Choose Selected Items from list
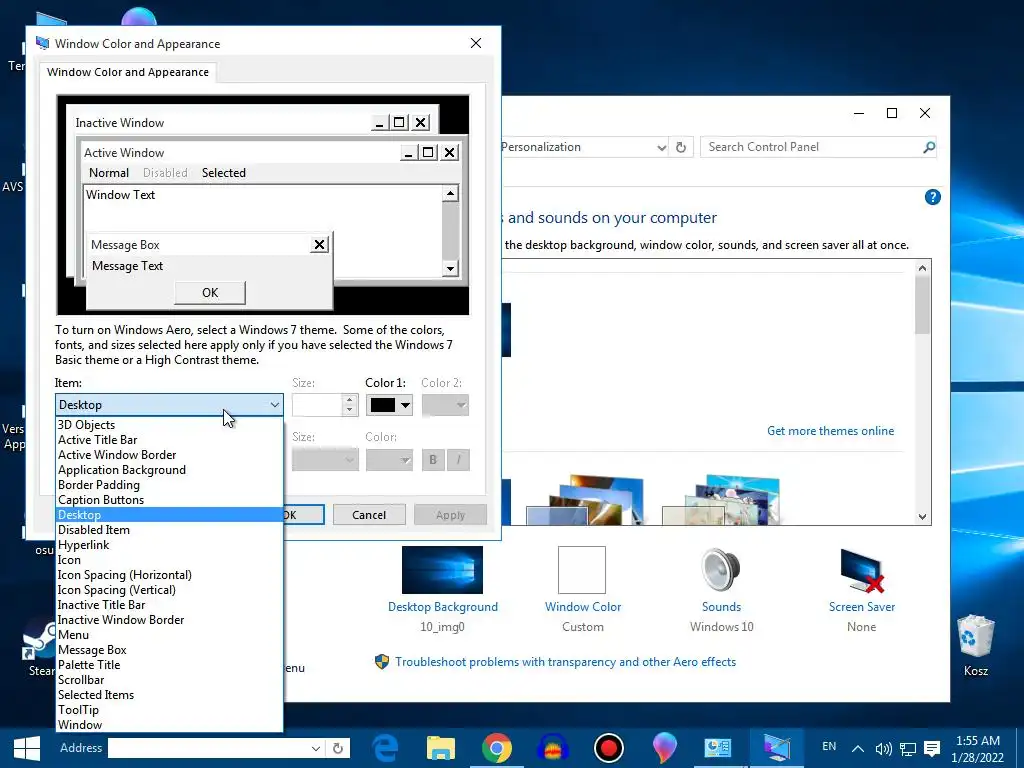1024x768 pixels. (x=169, y=695)
